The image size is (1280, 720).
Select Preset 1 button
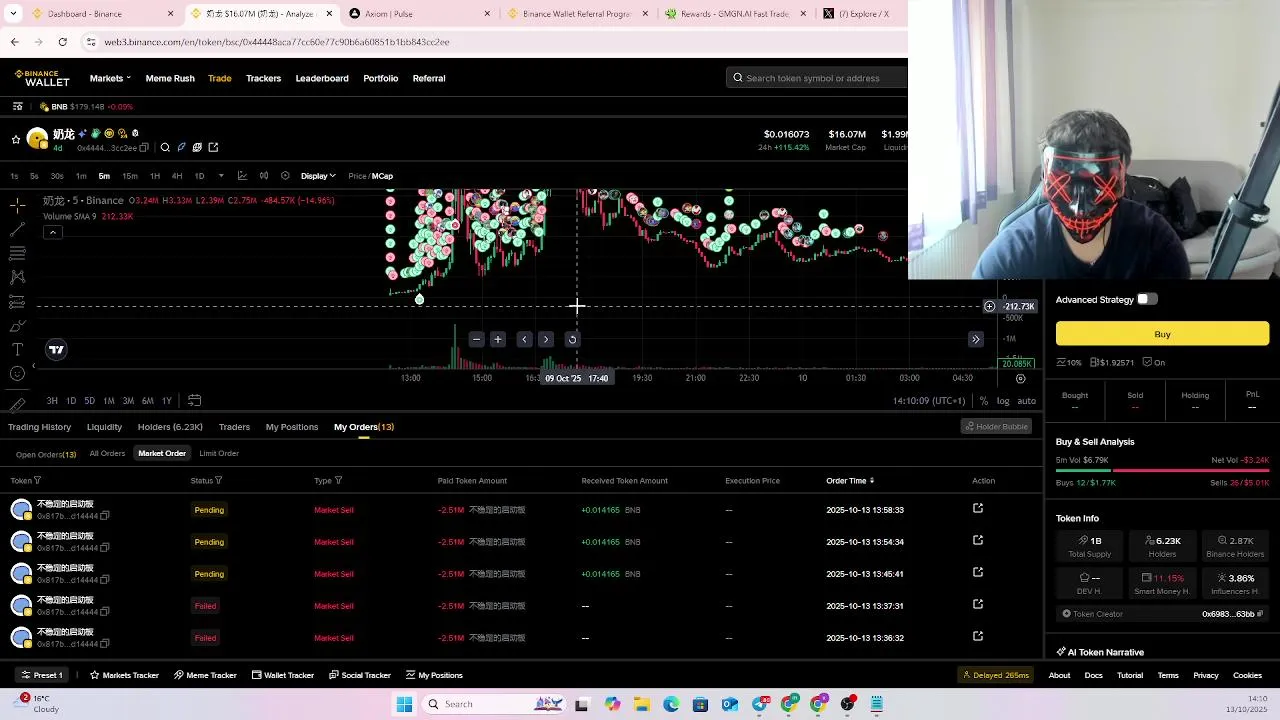(x=41, y=675)
